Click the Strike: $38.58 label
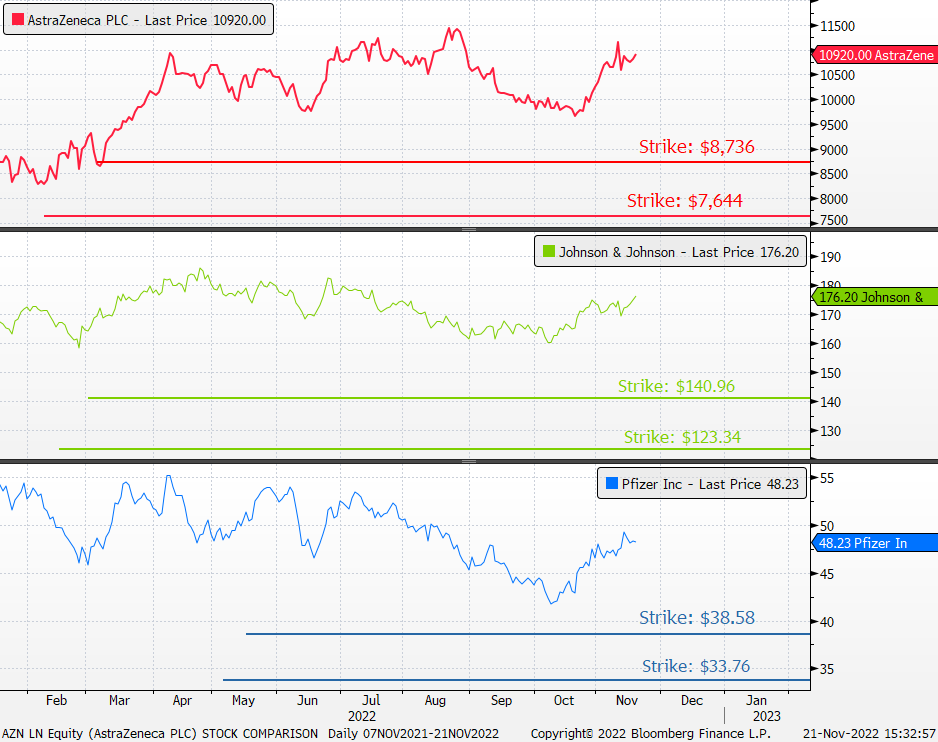The height and width of the screenshot is (742, 938). click(x=697, y=618)
